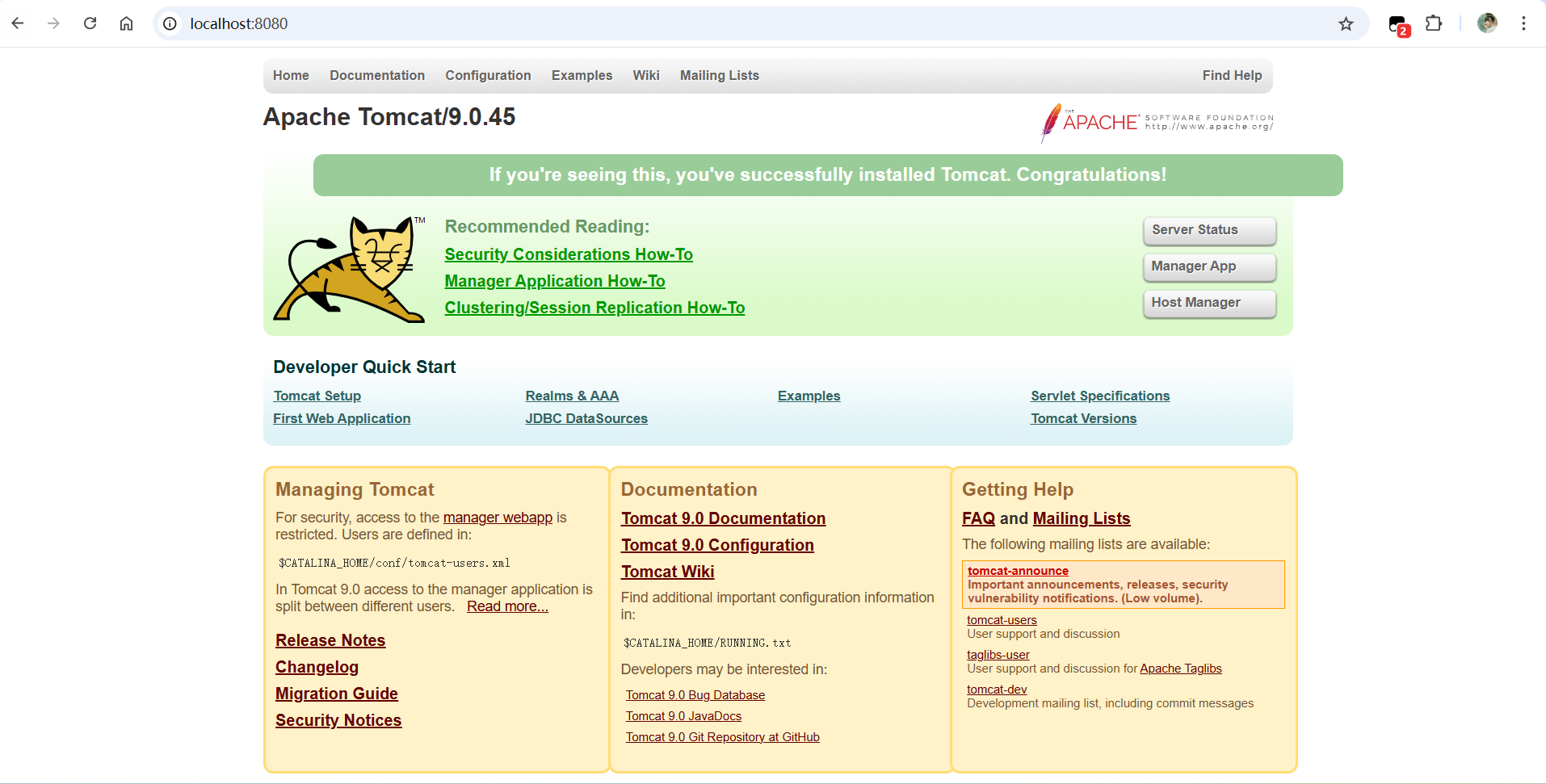This screenshot has height=784, width=1546.
Task: Click the Apache Tomcat/9.0.45 heading
Action: (389, 117)
